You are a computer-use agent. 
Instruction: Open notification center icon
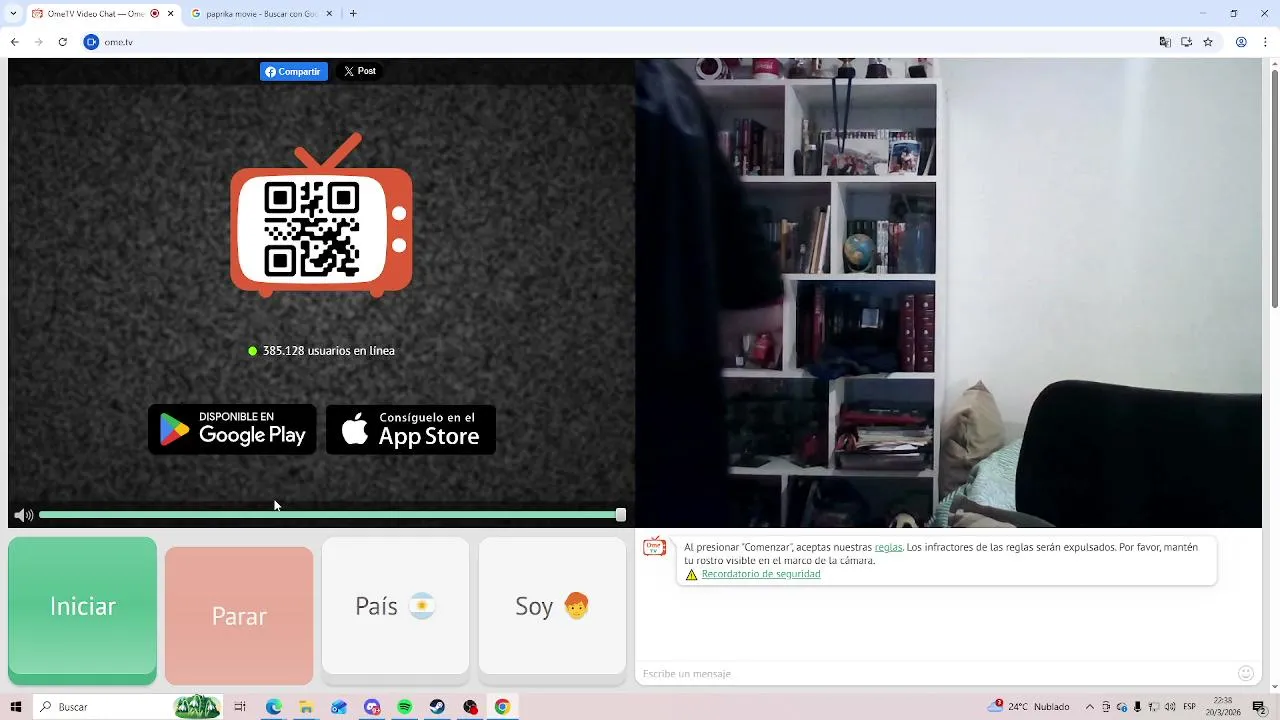pyautogui.click(x=1260, y=707)
